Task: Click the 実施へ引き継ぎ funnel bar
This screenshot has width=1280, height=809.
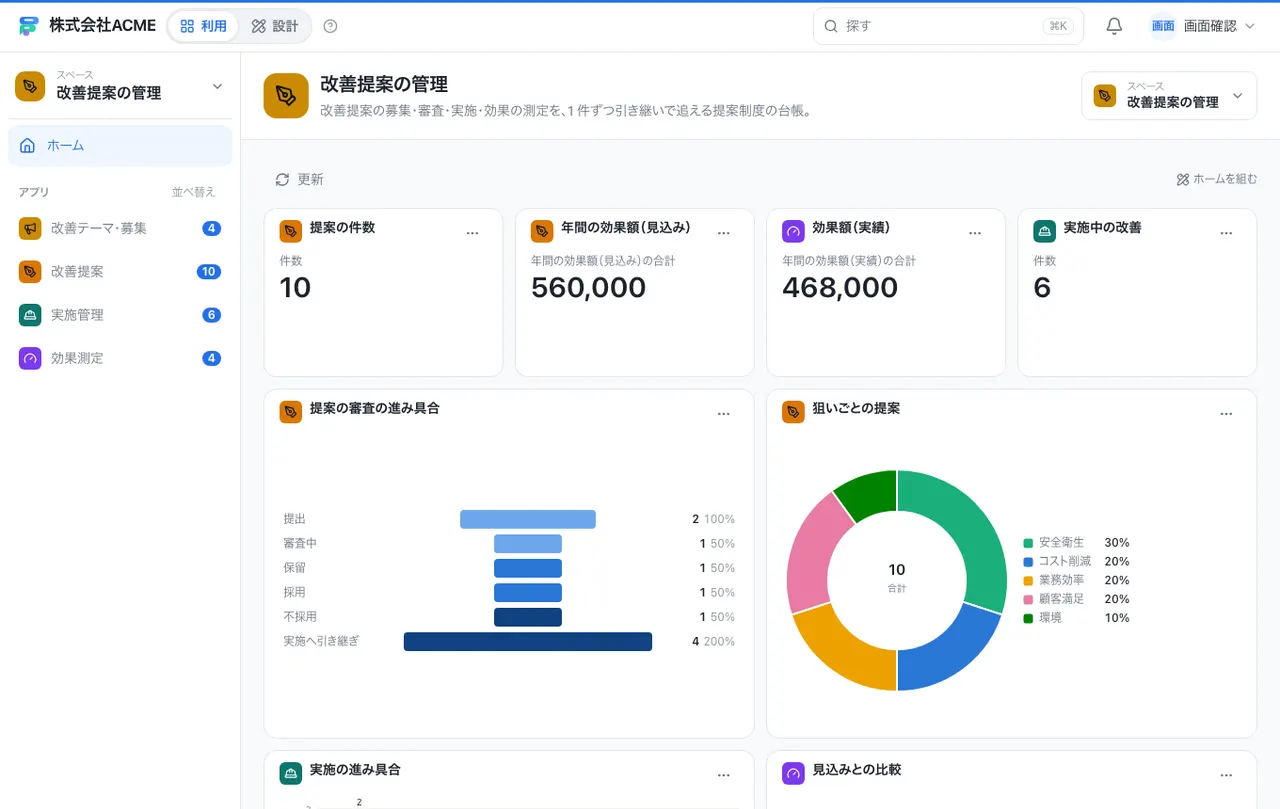Action: coord(528,641)
